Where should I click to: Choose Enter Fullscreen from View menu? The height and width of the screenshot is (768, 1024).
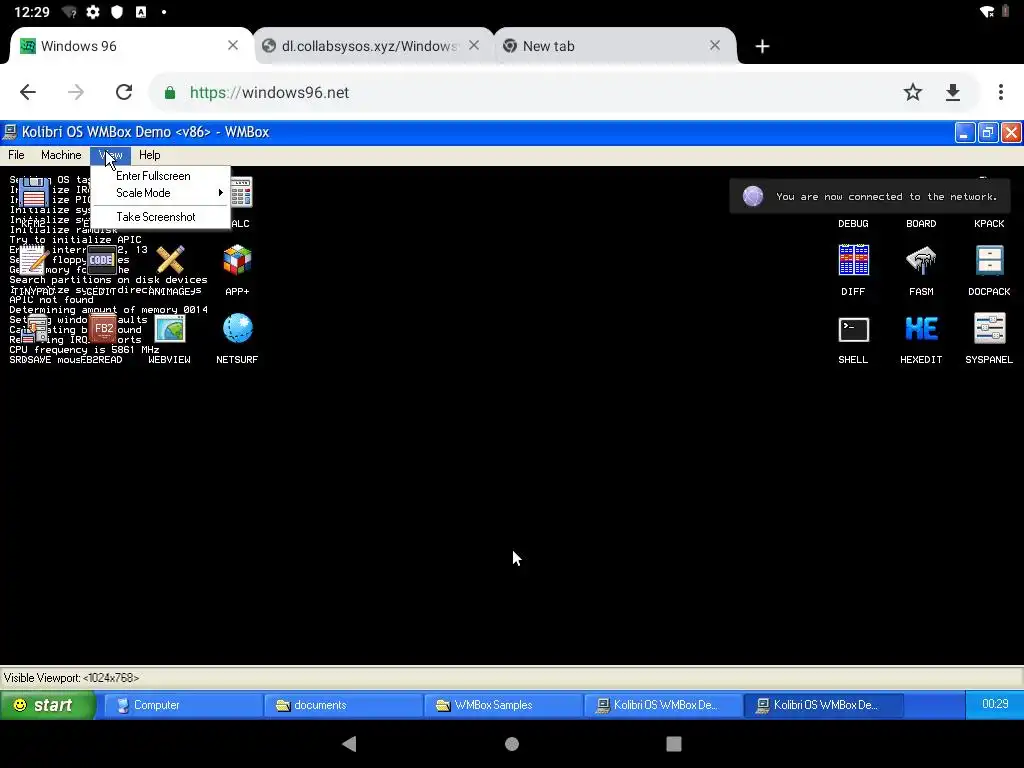161,176
